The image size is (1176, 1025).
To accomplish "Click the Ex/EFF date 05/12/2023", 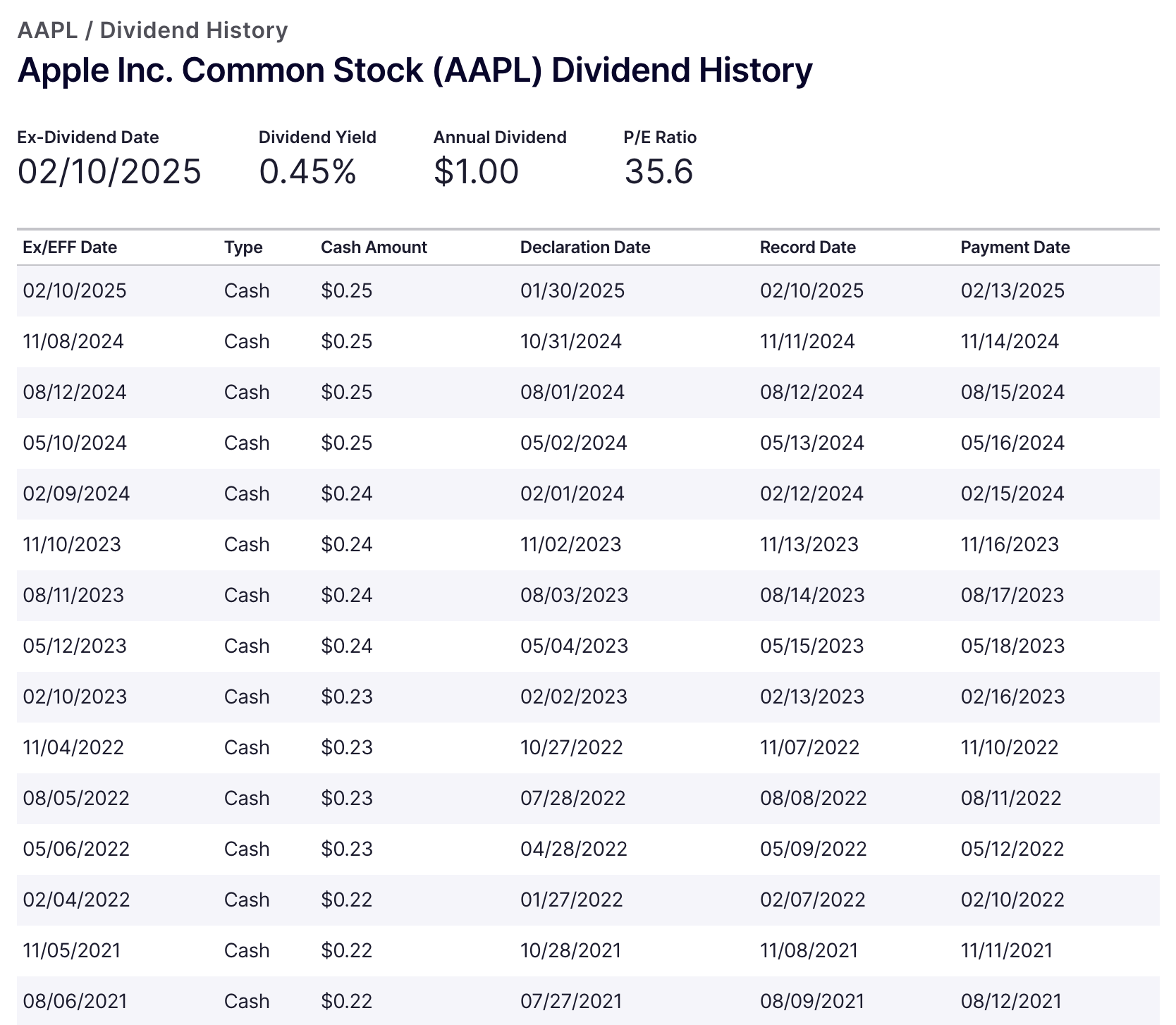I will point(75,646).
